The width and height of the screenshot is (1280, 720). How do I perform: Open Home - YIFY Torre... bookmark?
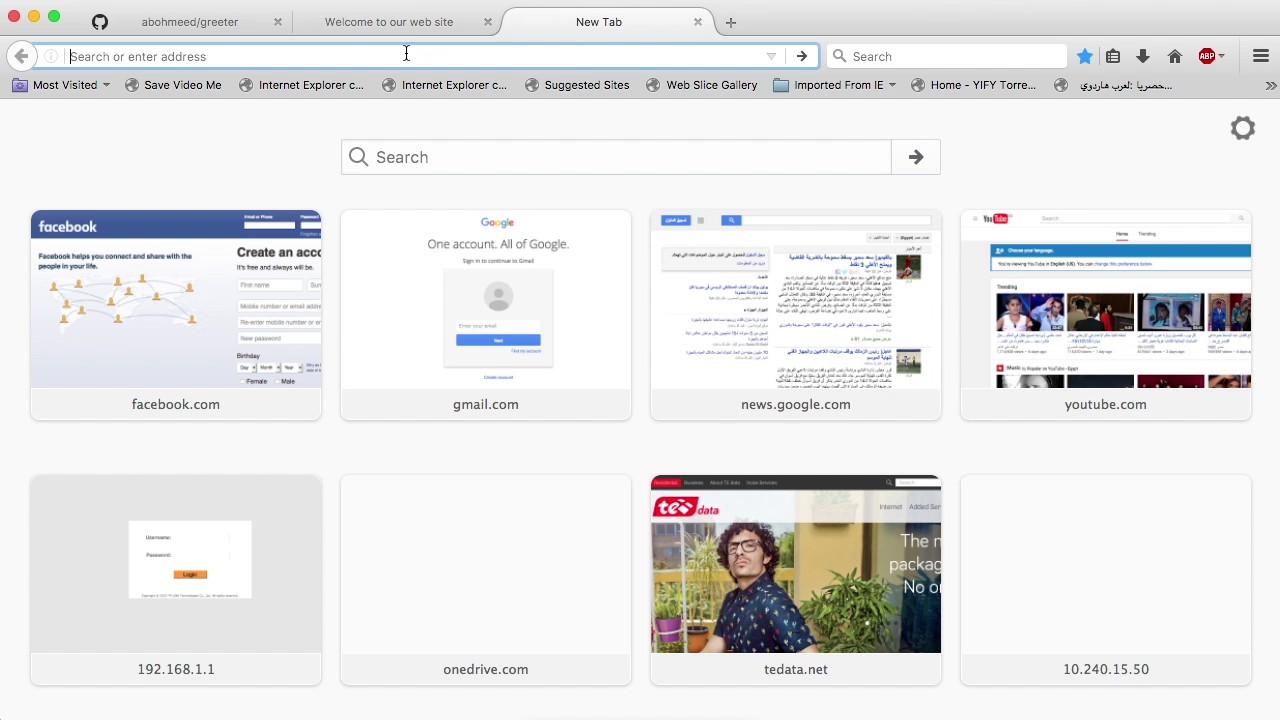pos(973,85)
